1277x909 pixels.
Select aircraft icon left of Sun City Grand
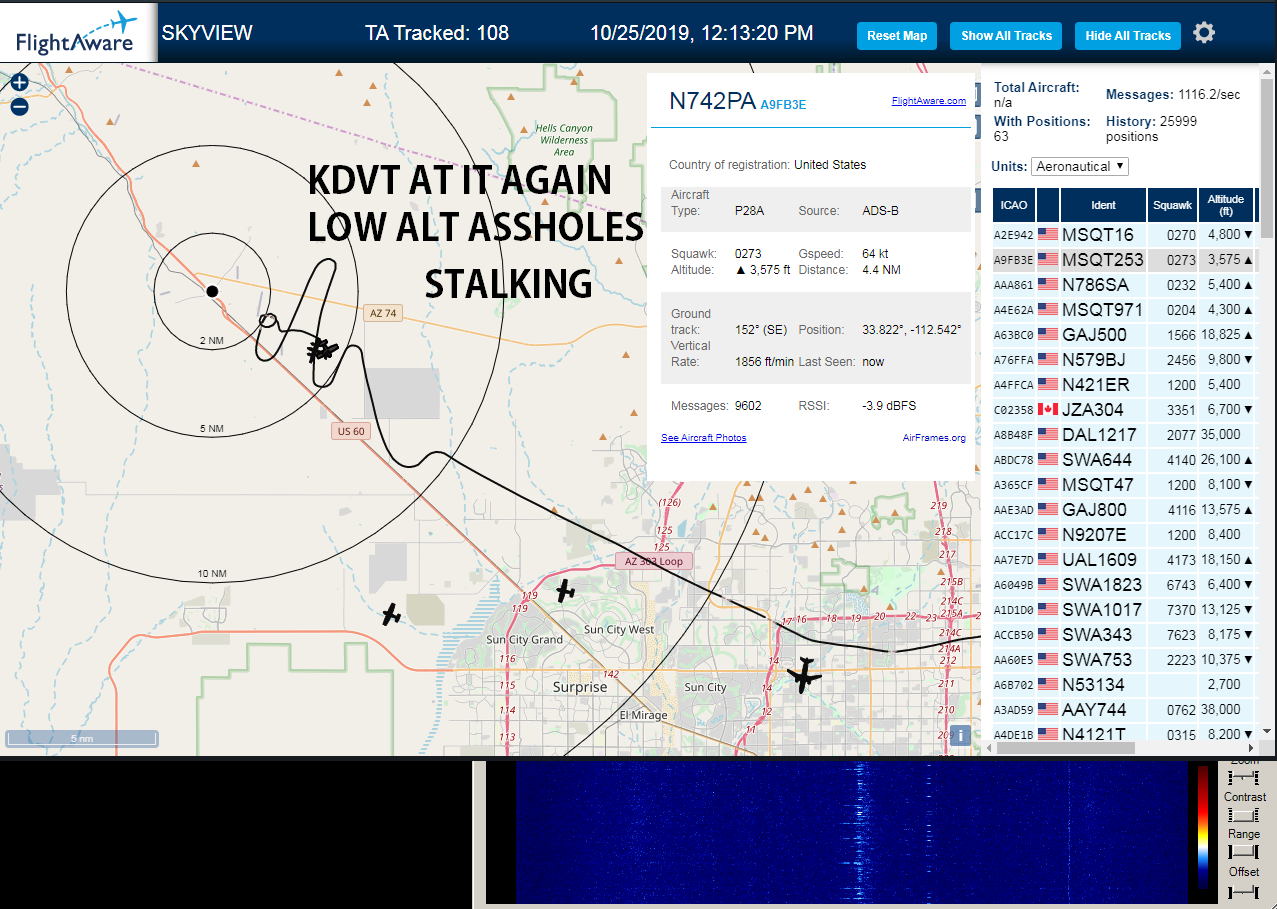pos(391,614)
